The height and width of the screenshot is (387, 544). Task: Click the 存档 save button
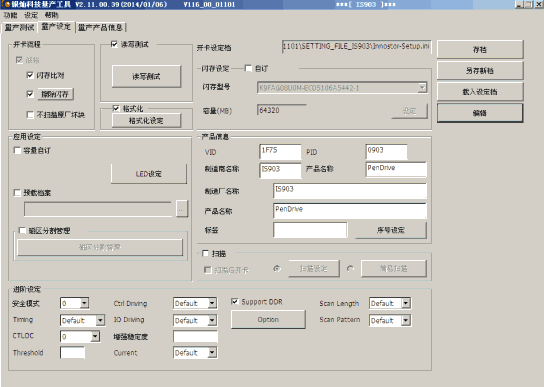[x=480, y=50]
